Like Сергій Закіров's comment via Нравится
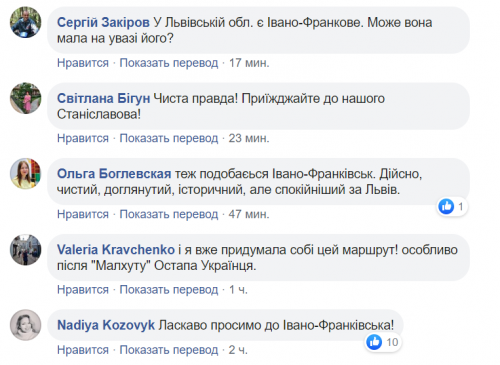Image resolution: width=500 pixels, height=365 pixels. tap(83, 63)
